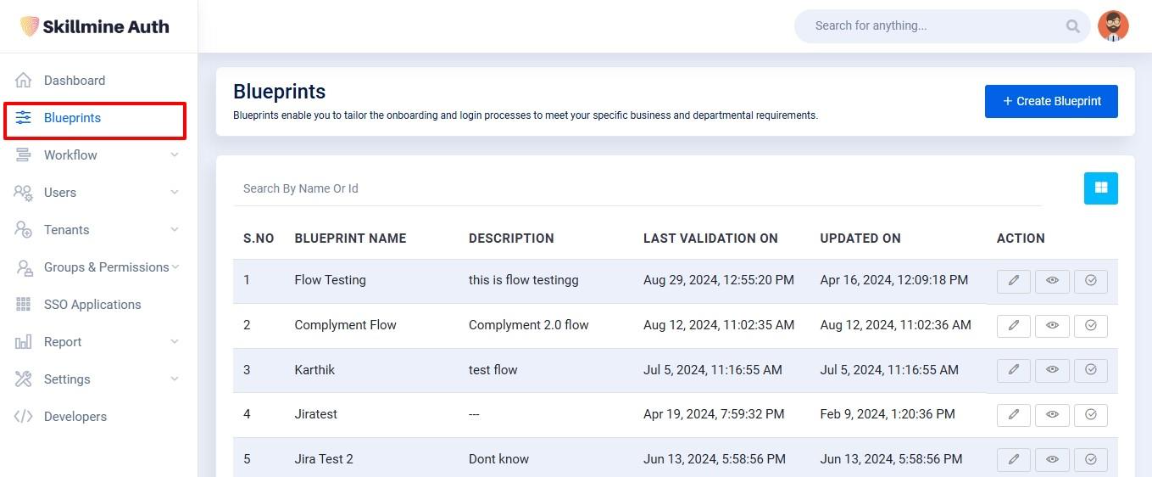Open the Dashboard page from the sidebar
1152x477 pixels.
[74, 80]
